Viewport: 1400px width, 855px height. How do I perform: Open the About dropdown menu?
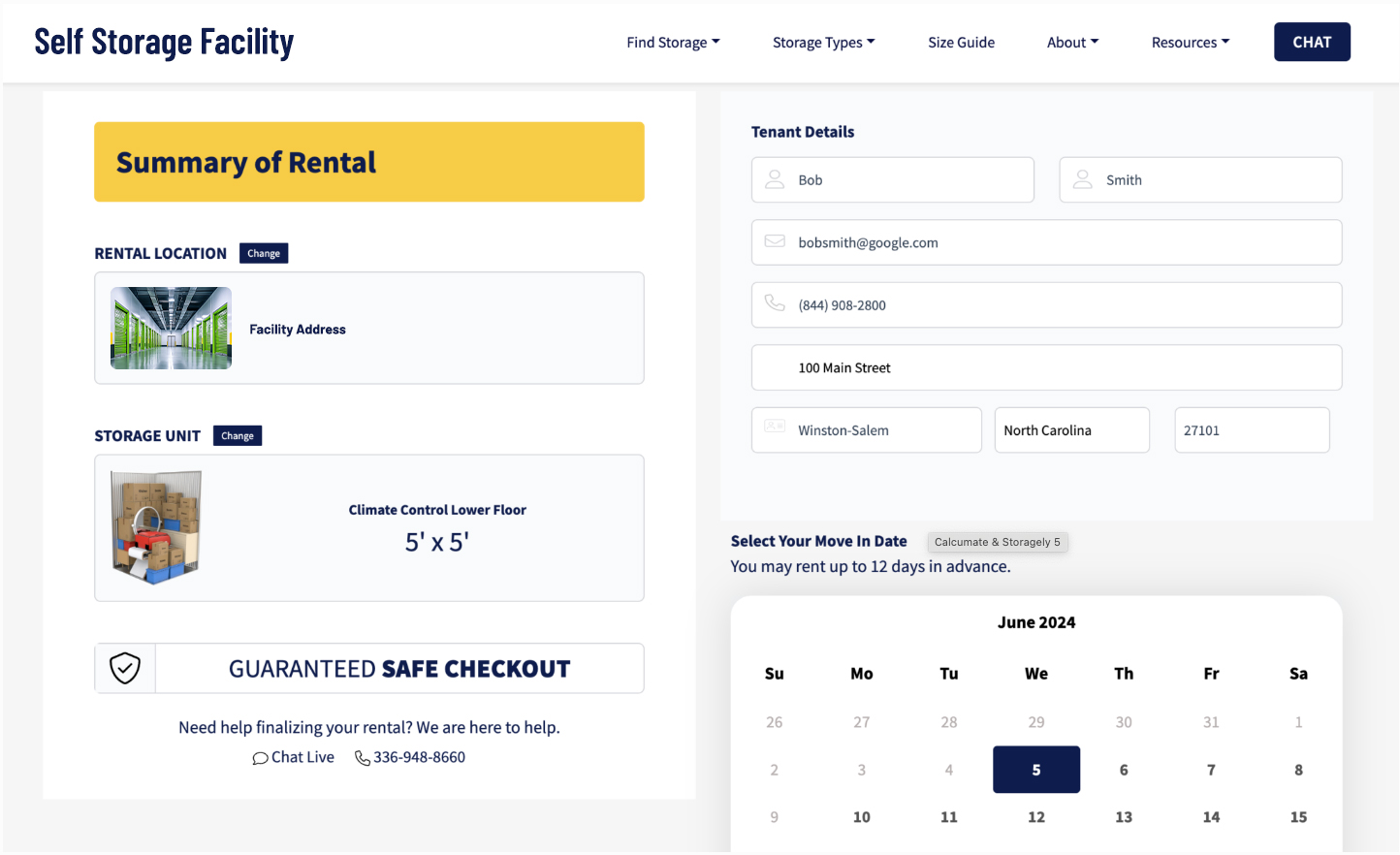click(1072, 43)
